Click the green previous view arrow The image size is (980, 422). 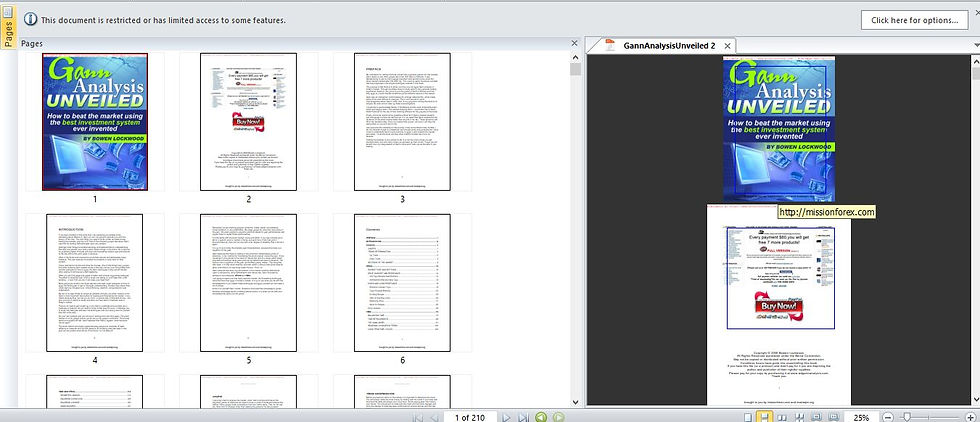point(541,417)
